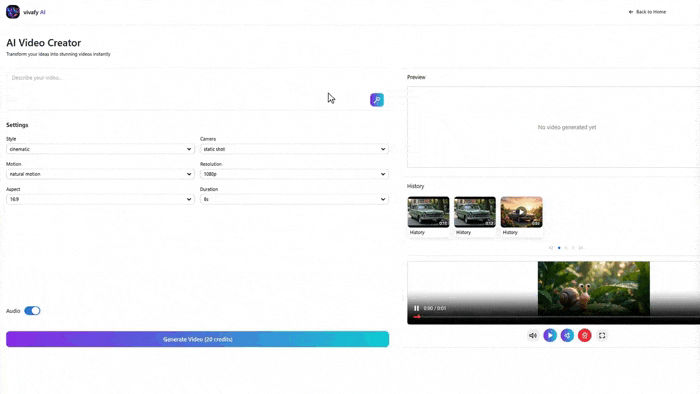Click the Settings section heading

tap(17, 125)
